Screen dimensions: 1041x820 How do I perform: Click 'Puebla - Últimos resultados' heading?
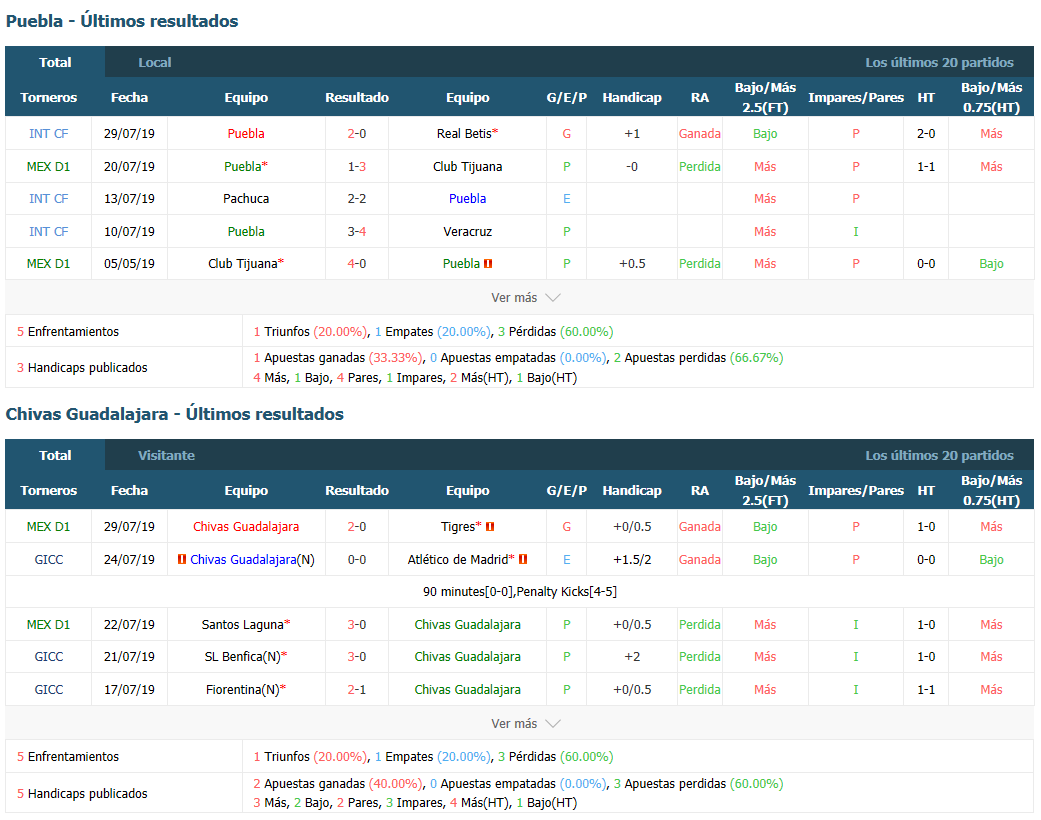point(122,21)
